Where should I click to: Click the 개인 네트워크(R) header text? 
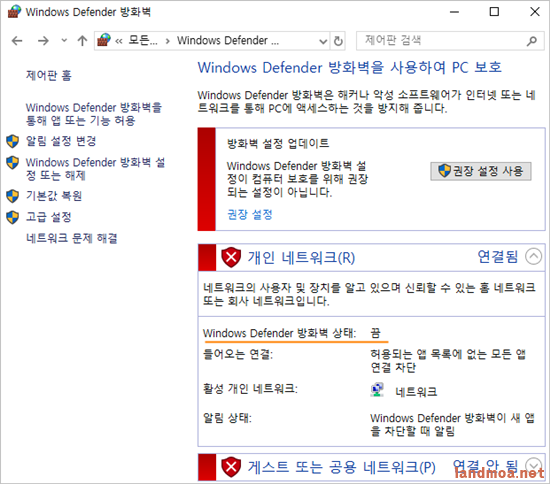[301, 257]
